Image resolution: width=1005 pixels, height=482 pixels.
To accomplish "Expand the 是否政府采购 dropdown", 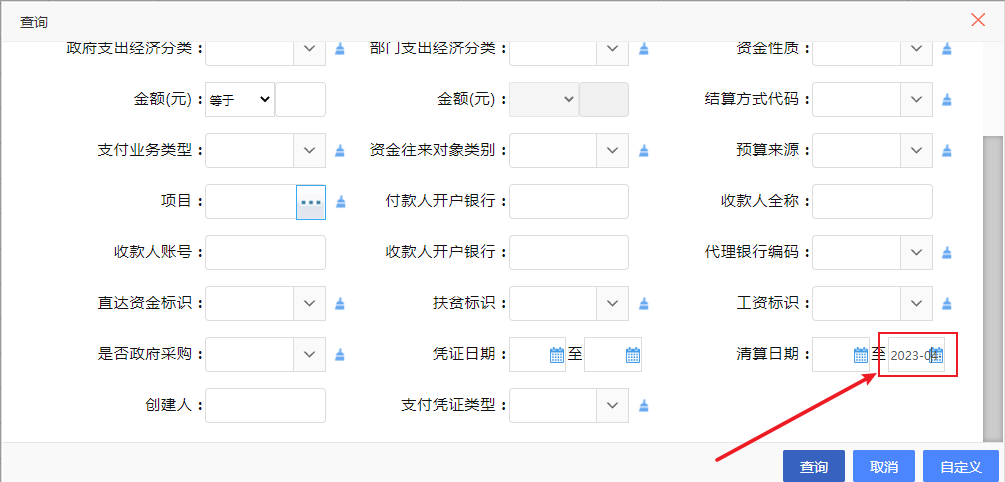I will tap(309, 354).
